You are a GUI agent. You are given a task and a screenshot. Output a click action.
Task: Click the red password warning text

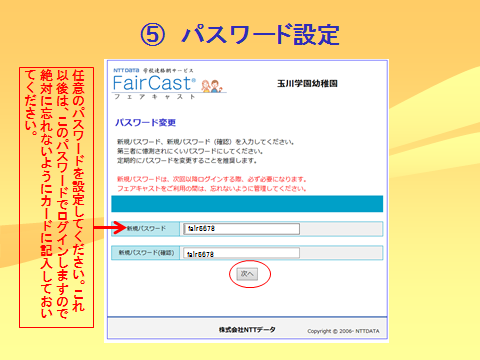pyautogui.click(x=212, y=184)
